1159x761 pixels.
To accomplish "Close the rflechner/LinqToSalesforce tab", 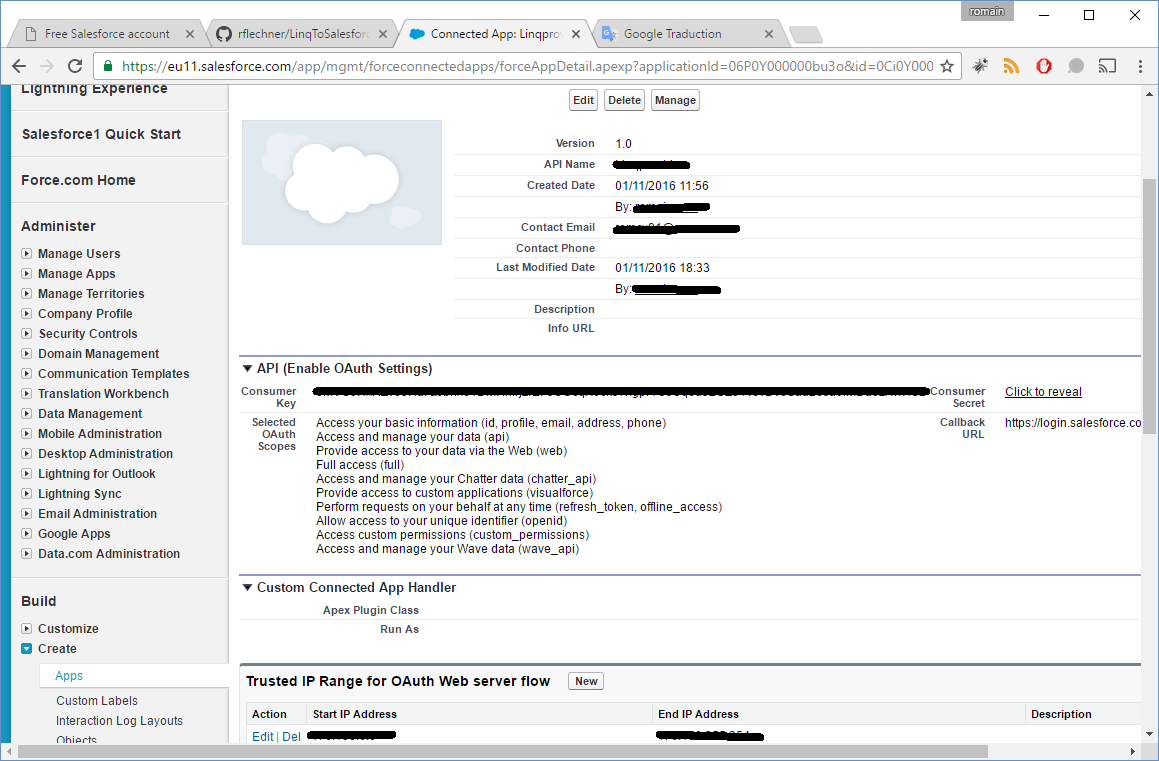I will tap(383, 34).
